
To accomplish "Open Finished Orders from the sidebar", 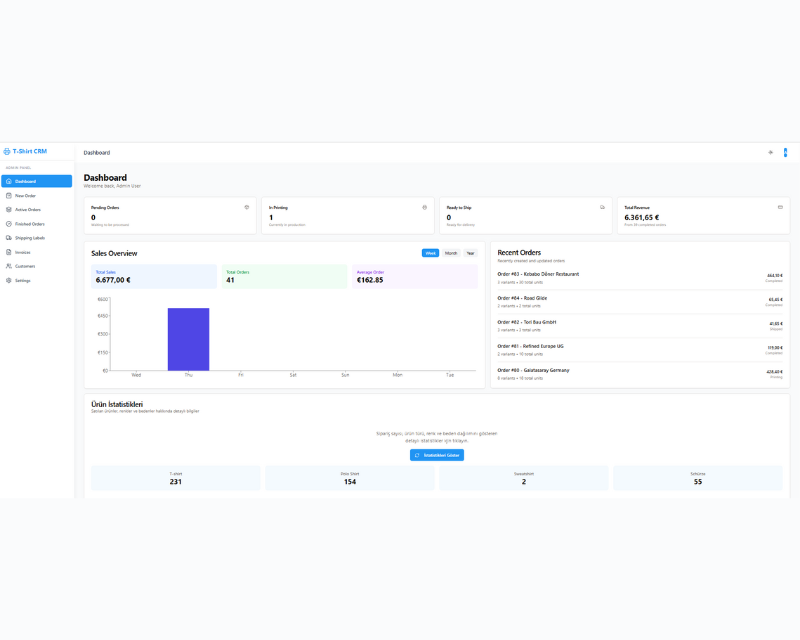I will 30,224.
